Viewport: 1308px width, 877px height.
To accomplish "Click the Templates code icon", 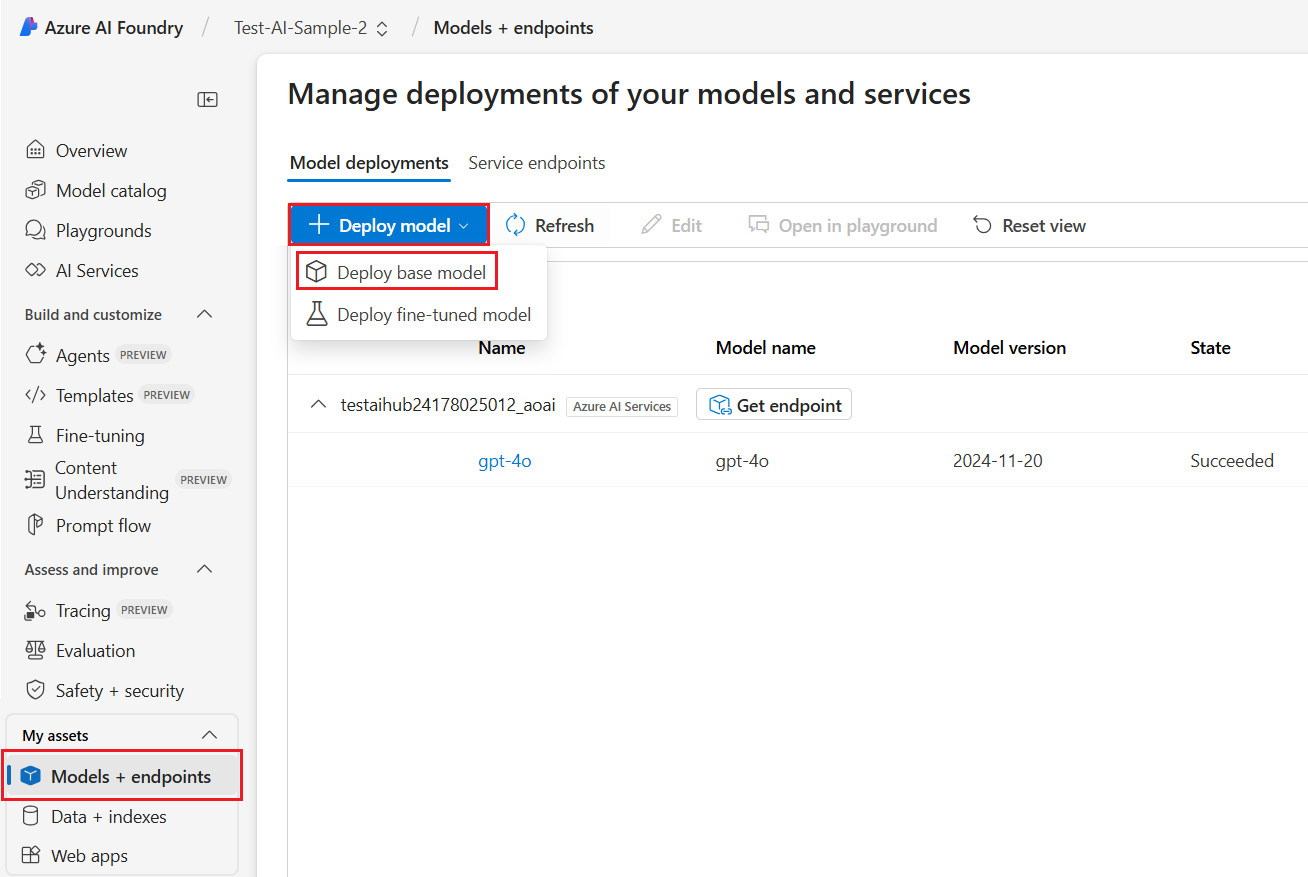I will click(x=35, y=395).
